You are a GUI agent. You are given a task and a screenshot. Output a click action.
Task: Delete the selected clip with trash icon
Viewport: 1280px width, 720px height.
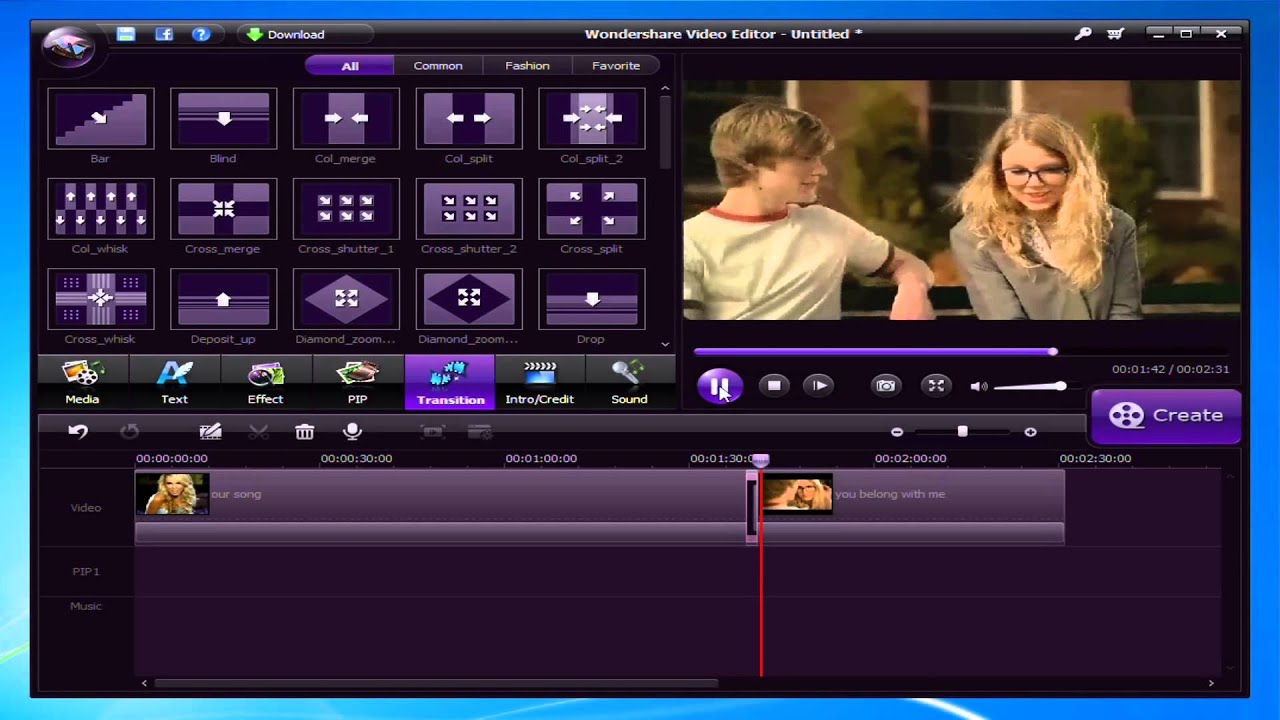[x=305, y=431]
